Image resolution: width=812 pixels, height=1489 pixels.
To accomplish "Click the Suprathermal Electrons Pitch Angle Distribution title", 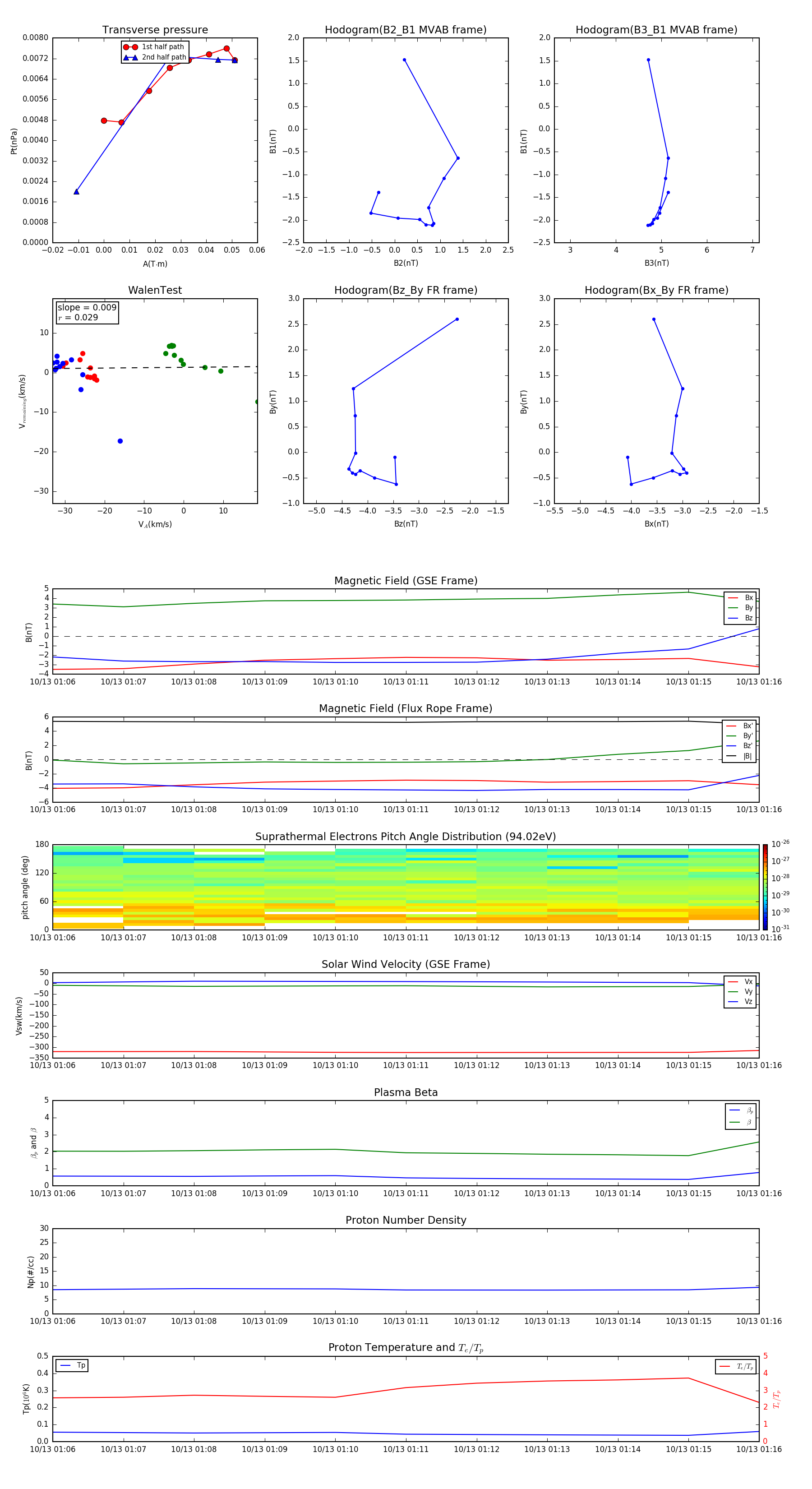I will coord(406,837).
